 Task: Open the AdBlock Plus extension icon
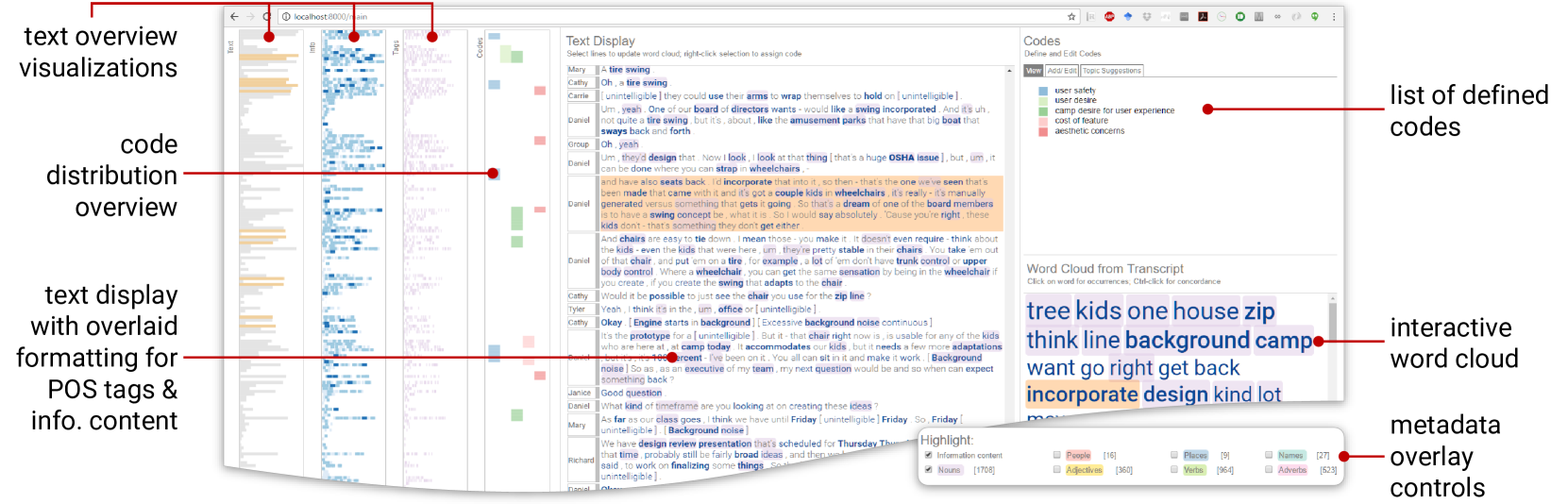pyautogui.click(x=1109, y=16)
